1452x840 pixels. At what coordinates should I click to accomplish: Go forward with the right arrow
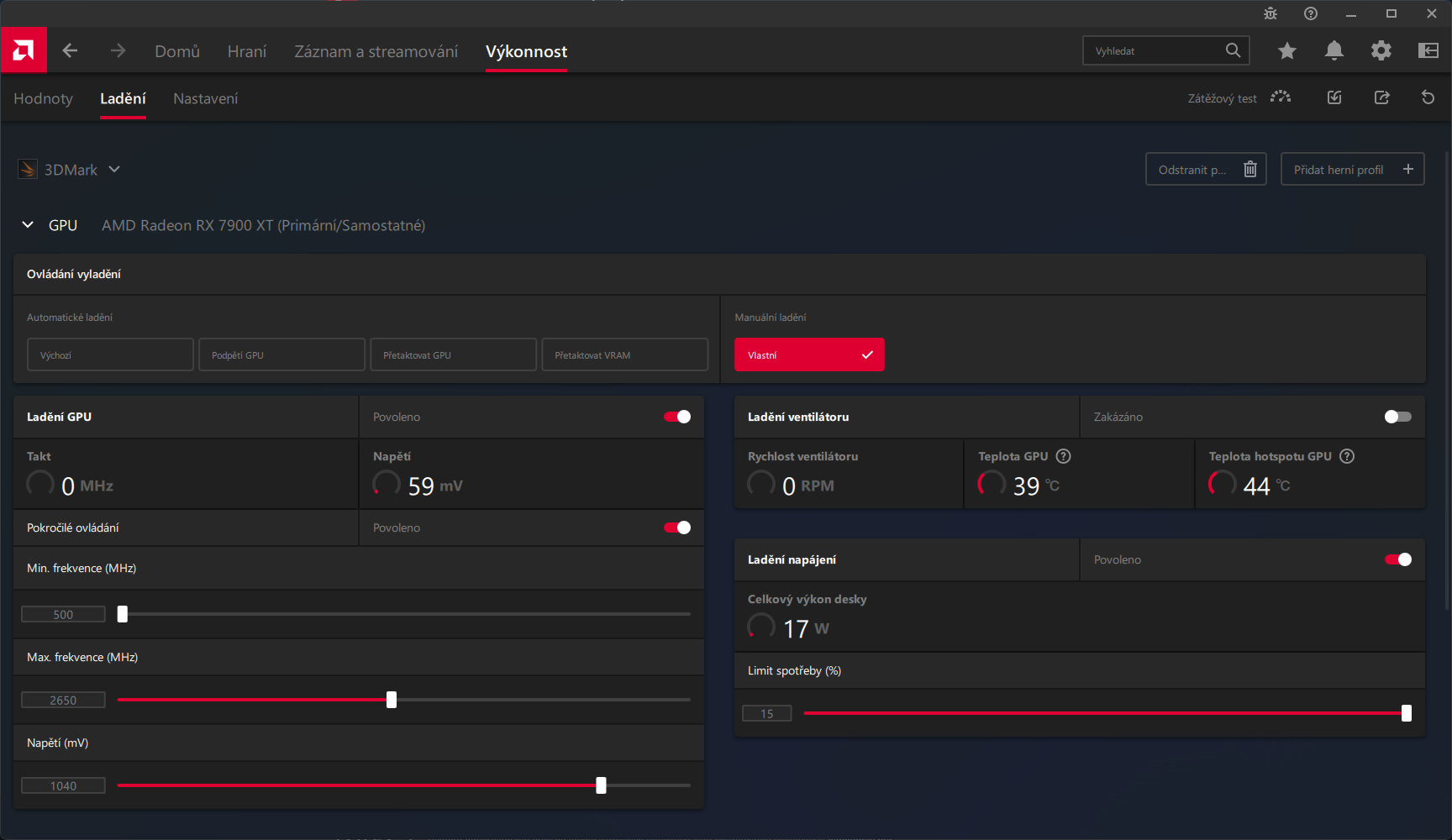pos(118,50)
